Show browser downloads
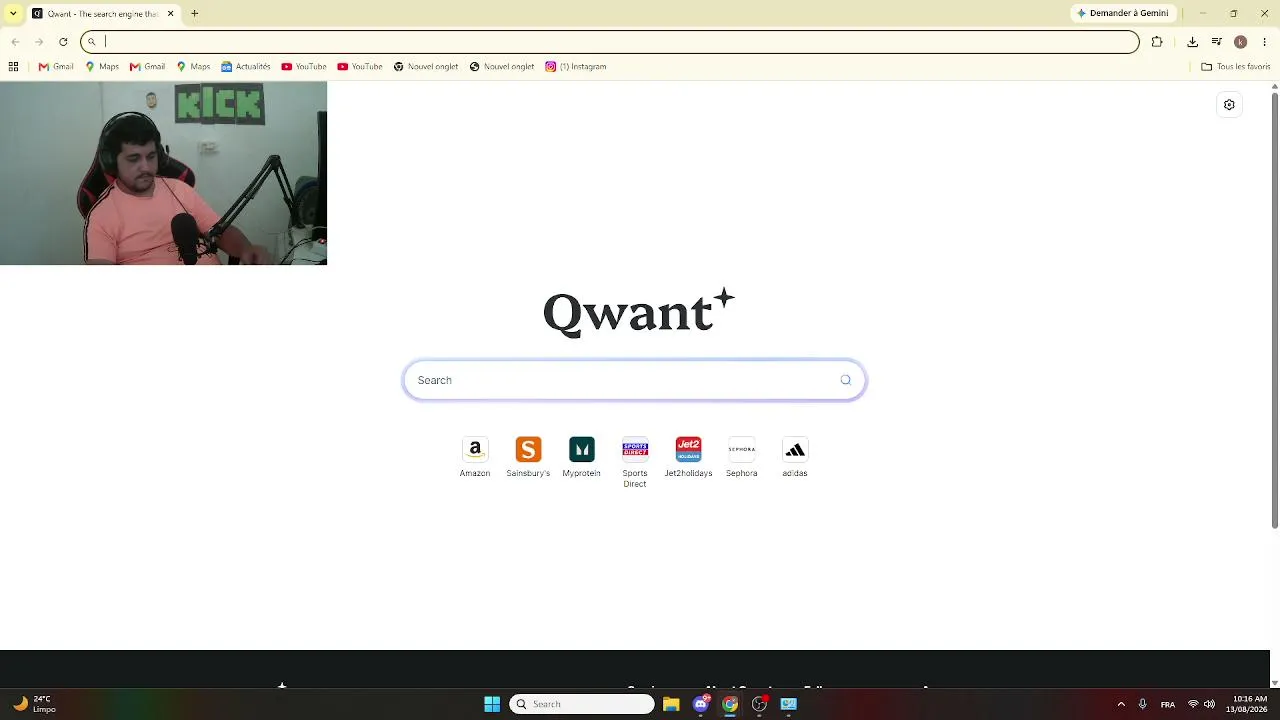The image size is (1280, 720). click(x=1192, y=42)
